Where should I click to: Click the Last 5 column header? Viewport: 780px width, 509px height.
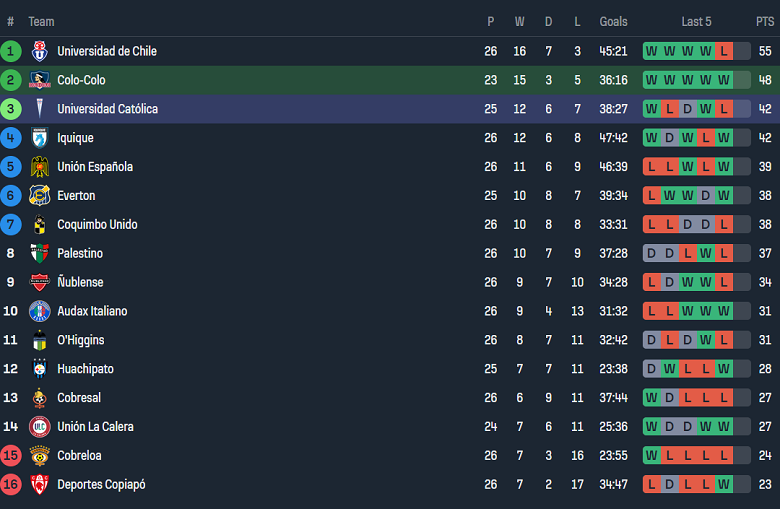point(696,22)
